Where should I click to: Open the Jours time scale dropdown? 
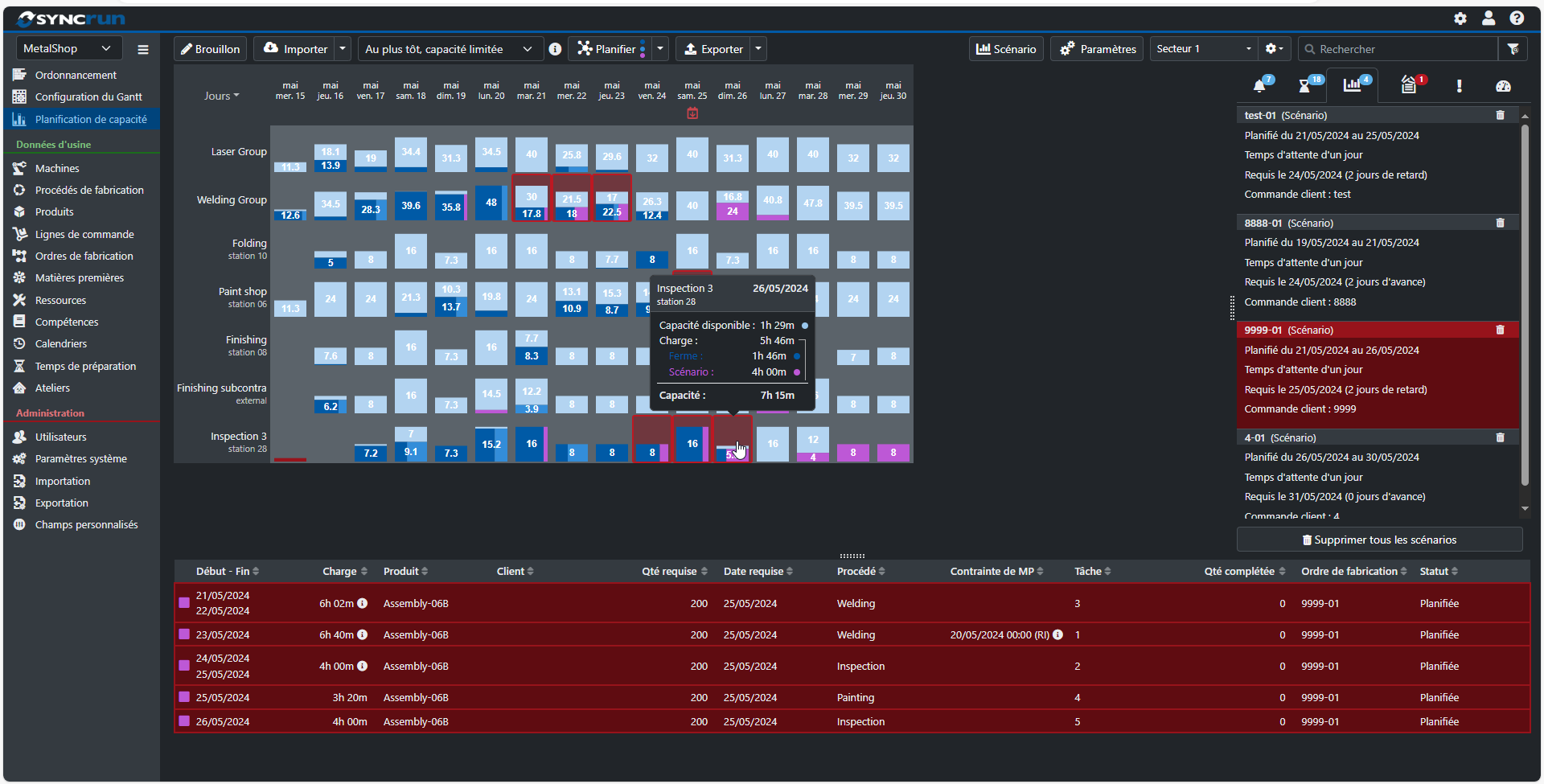(x=221, y=96)
